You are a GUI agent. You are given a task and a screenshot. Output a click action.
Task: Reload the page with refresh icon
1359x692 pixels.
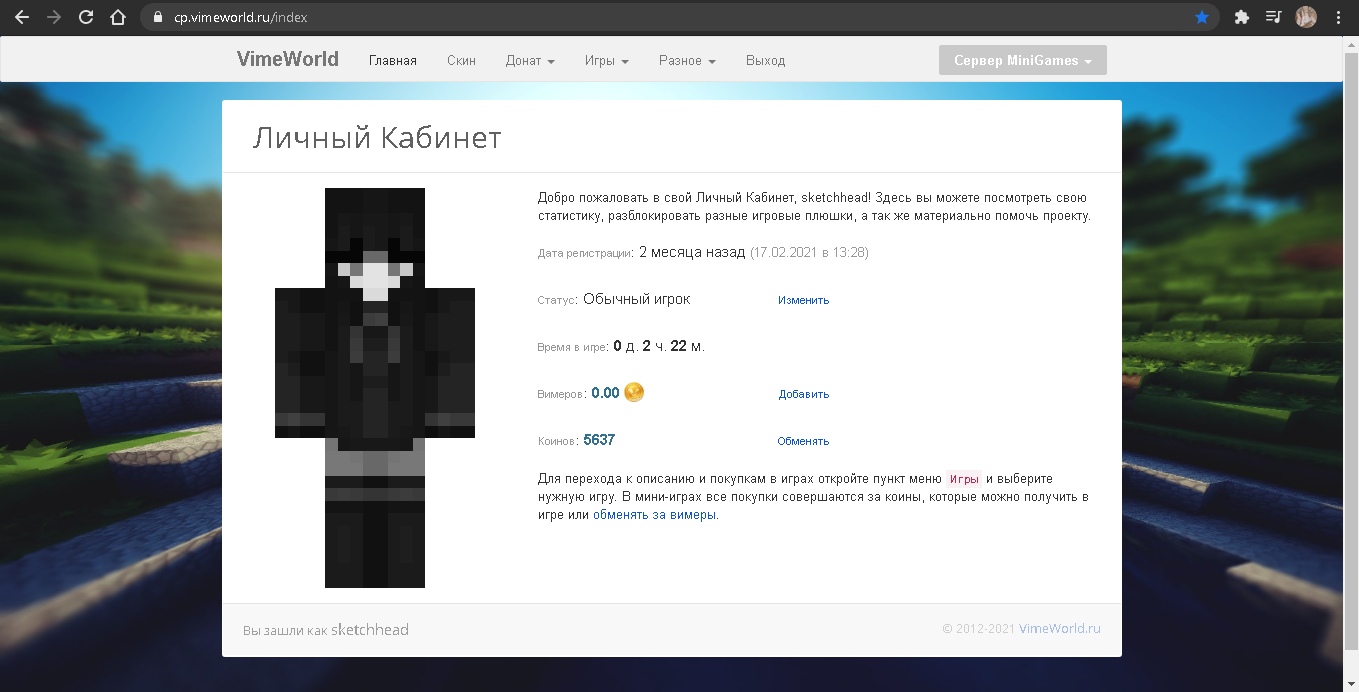click(x=86, y=17)
